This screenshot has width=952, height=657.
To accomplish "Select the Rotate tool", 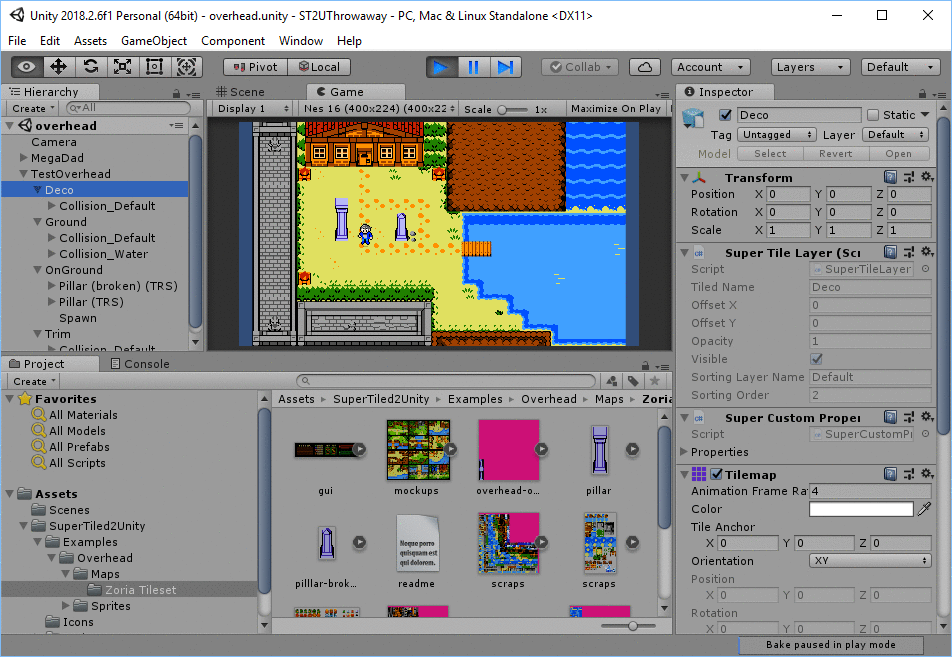I will click(91, 67).
